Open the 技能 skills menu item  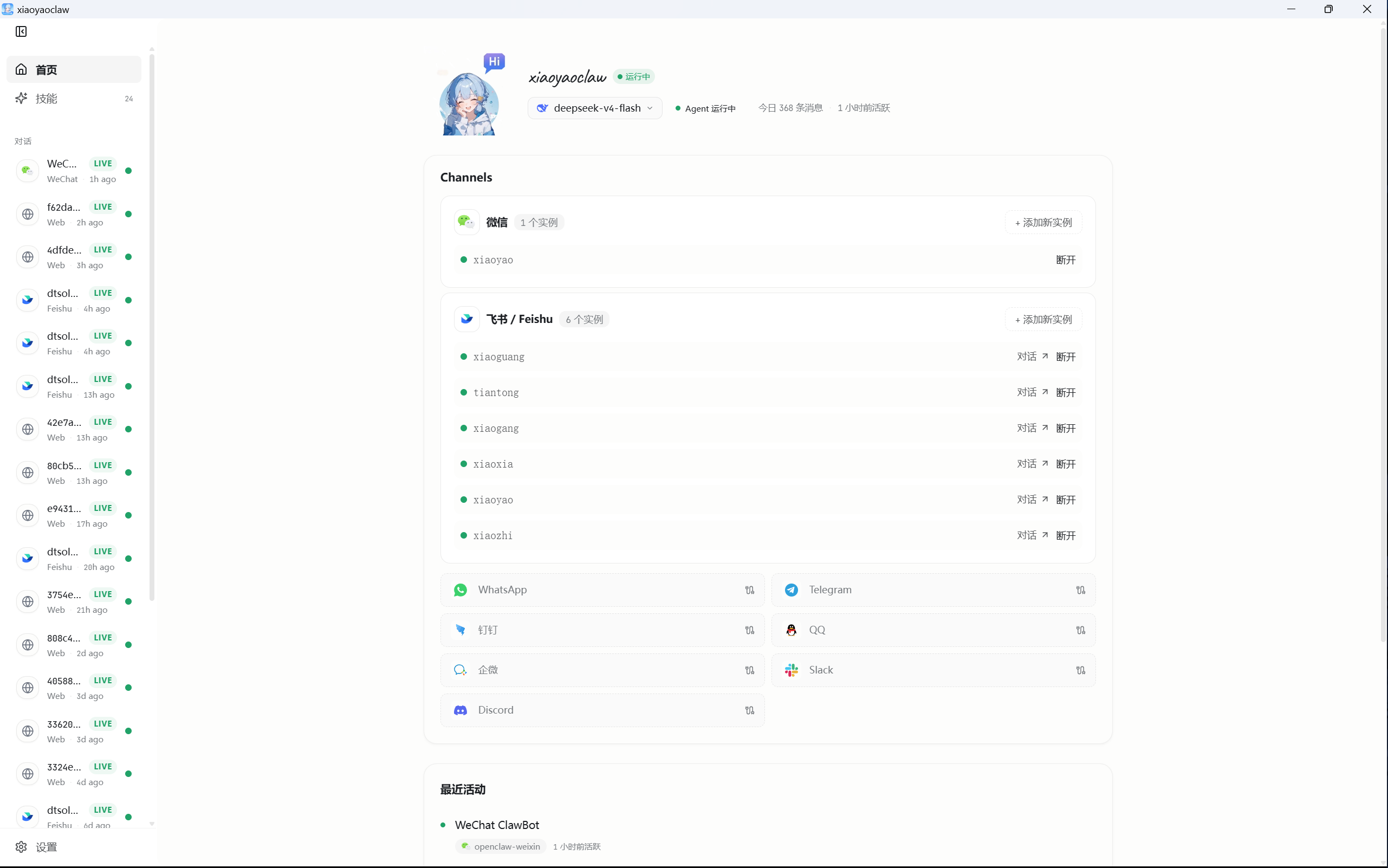[74, 98]
